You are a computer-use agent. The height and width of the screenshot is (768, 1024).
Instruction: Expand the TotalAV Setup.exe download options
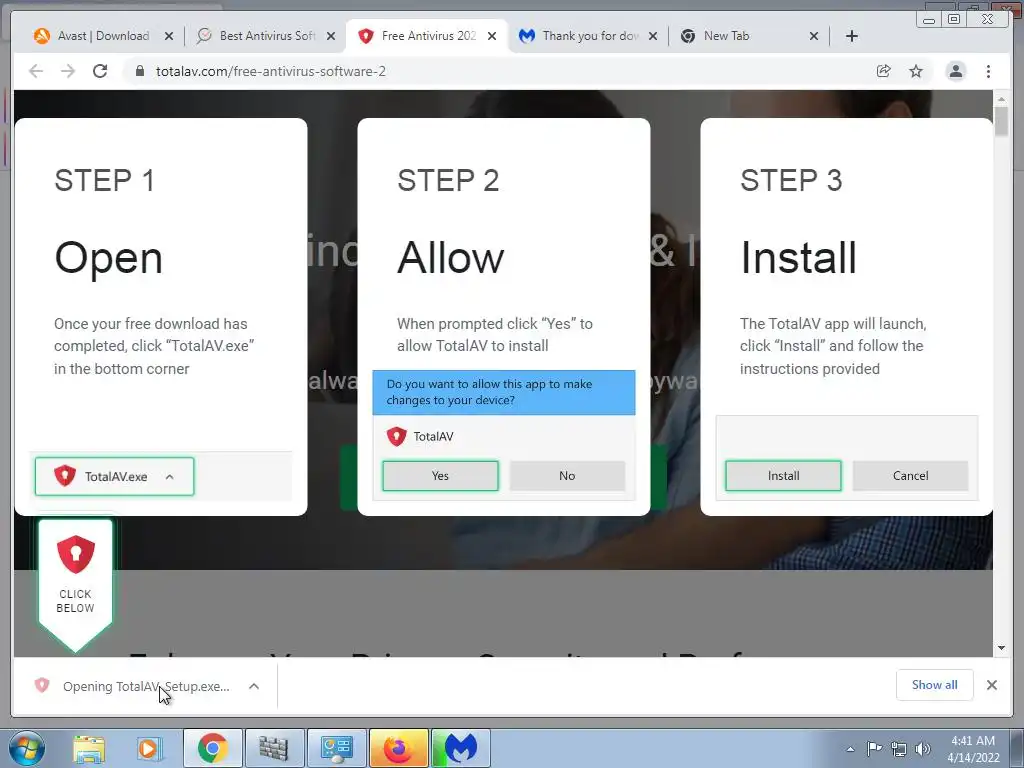pyautogui.click(x=254, y=686)
